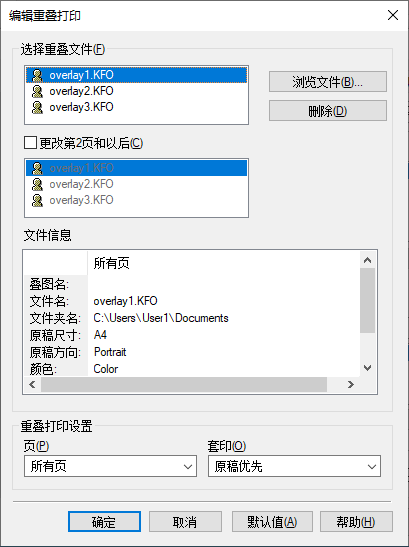This screenshot has height=547, width=409.
Task: Click file info scroll down arrow
Action: [367, 368]
